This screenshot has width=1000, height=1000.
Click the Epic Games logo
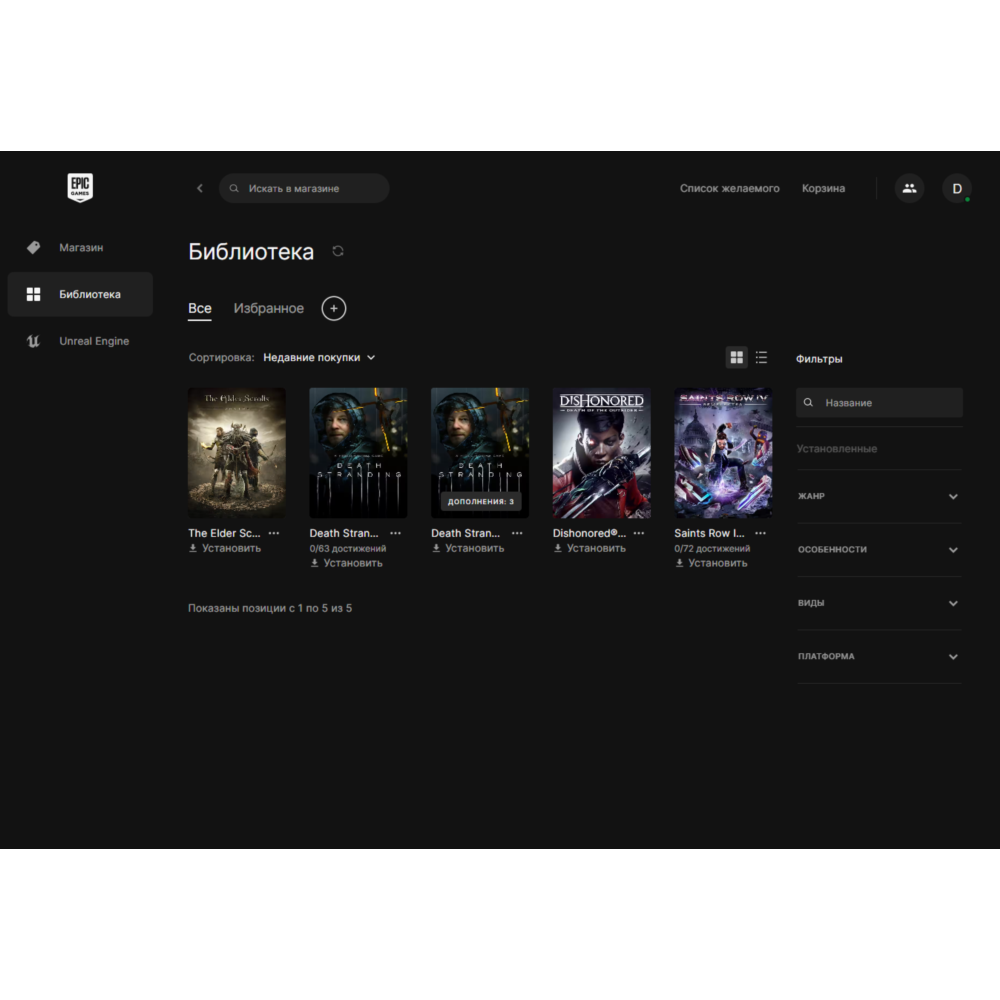coord(80,188)
